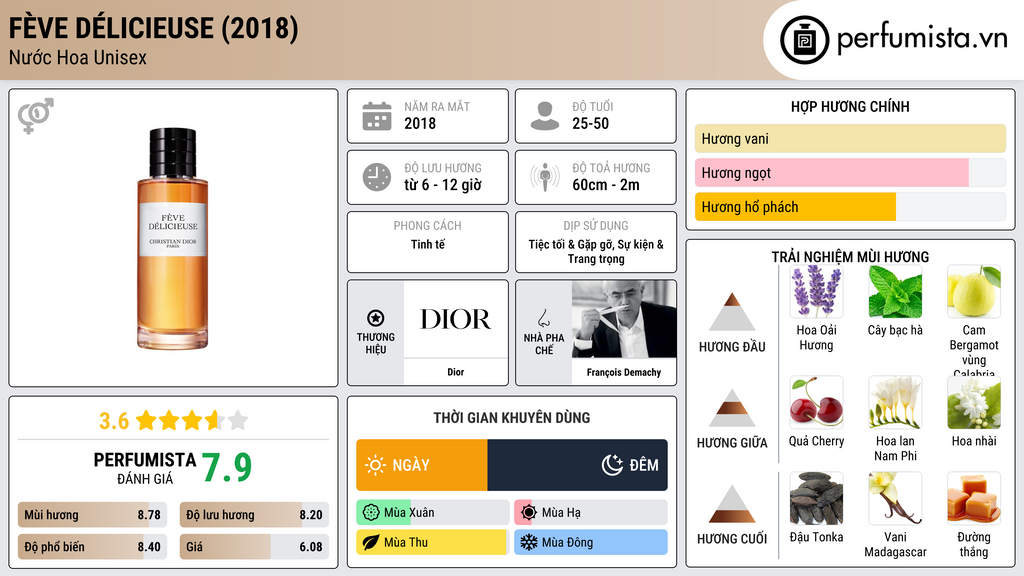Open the Hoa lan Nam Phi thumbnail

tap(895, 402)
